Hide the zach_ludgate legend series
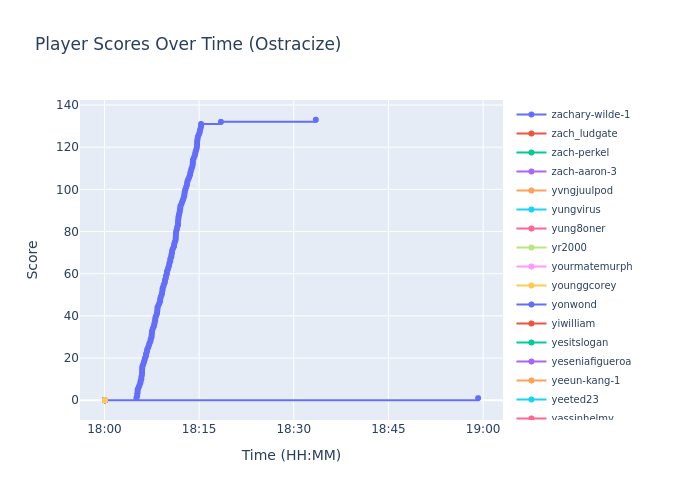700x500 pixels. click(584, 134)
